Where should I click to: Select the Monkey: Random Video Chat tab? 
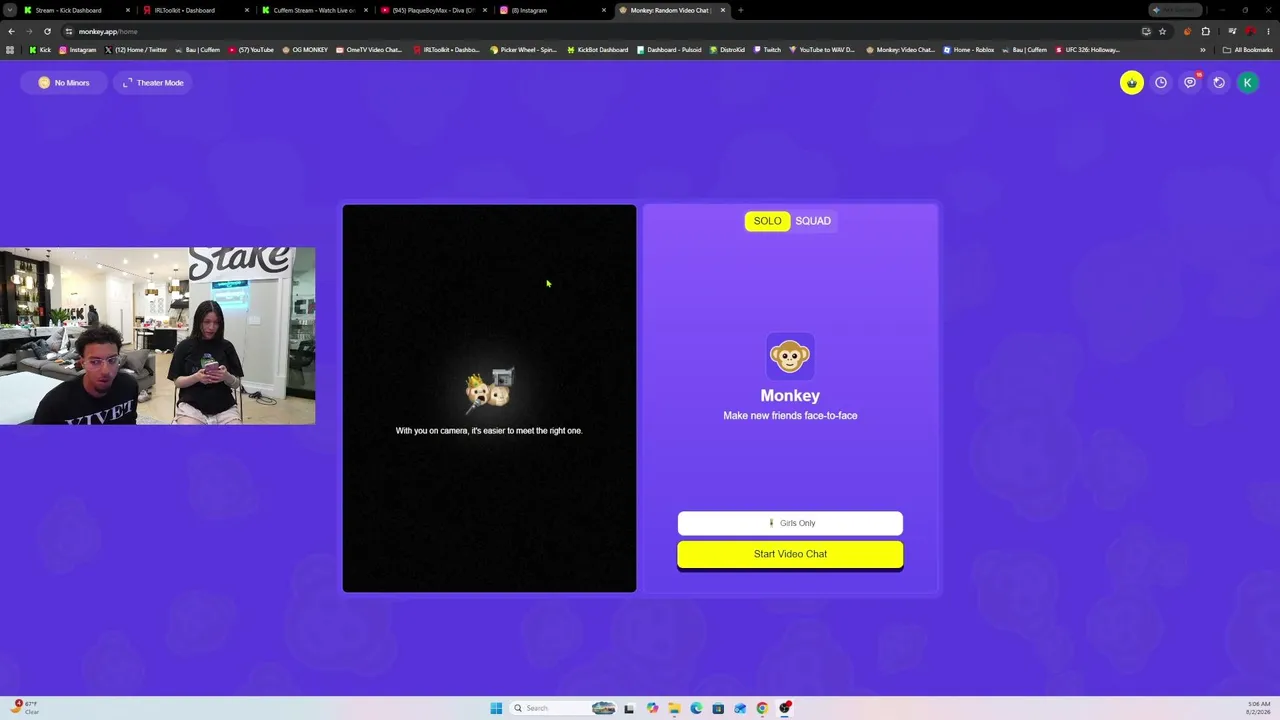(x=672, y=10)
